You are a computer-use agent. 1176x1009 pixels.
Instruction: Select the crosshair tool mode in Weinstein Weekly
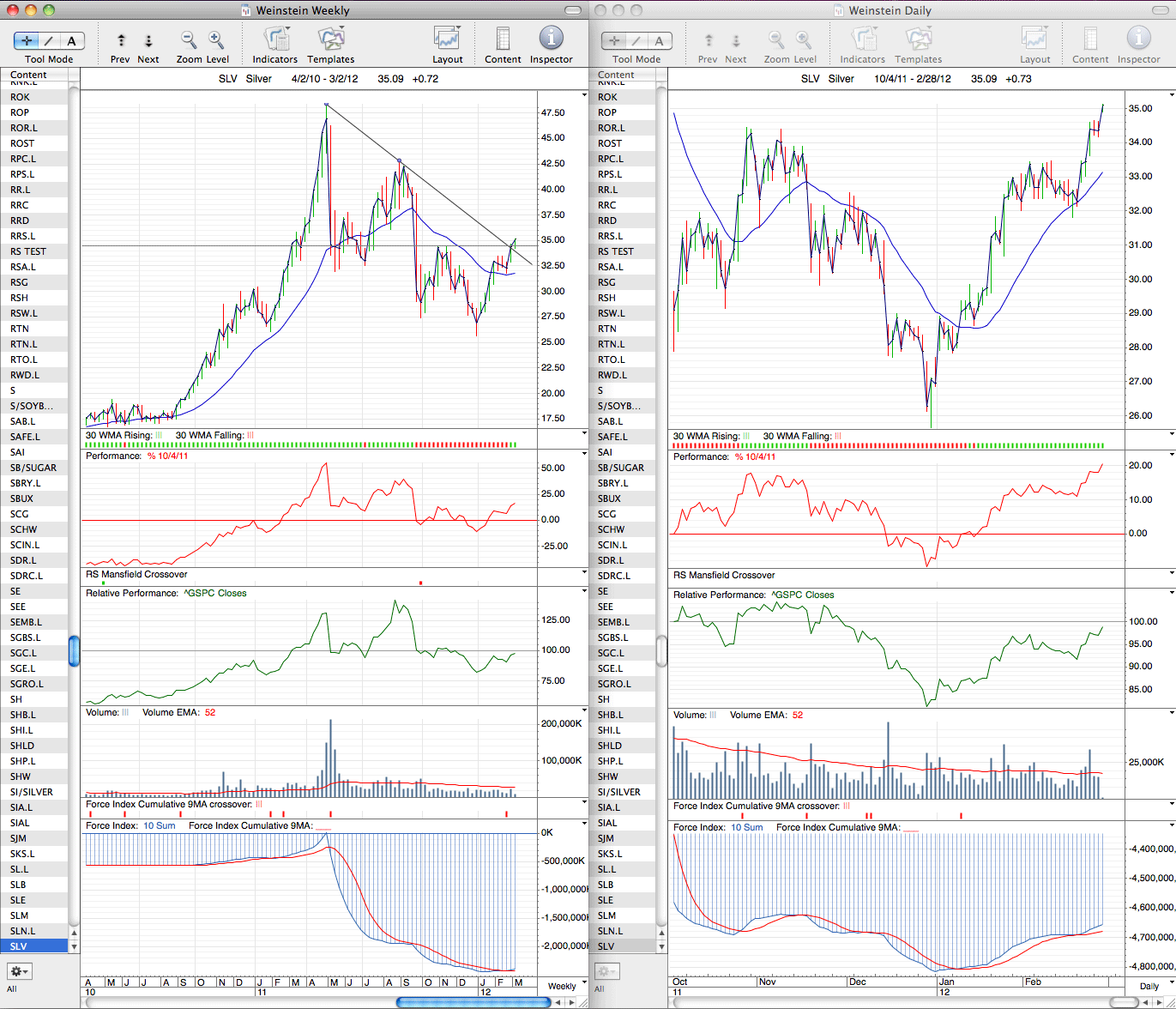27,40
